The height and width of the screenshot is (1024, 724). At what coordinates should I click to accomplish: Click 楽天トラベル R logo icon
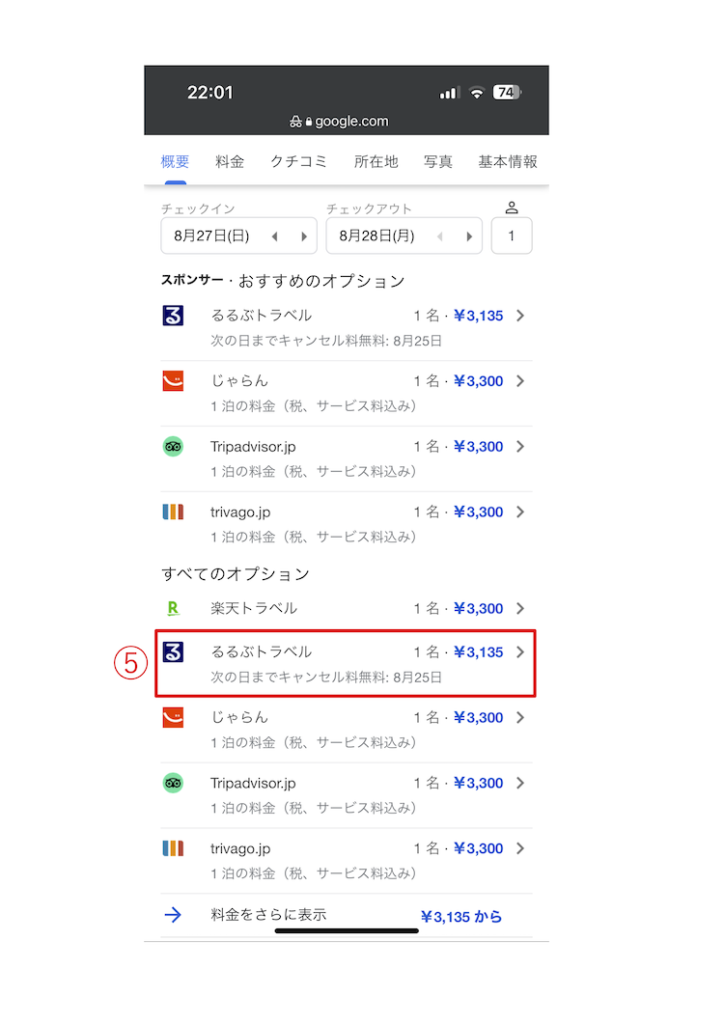coord(173,609)
